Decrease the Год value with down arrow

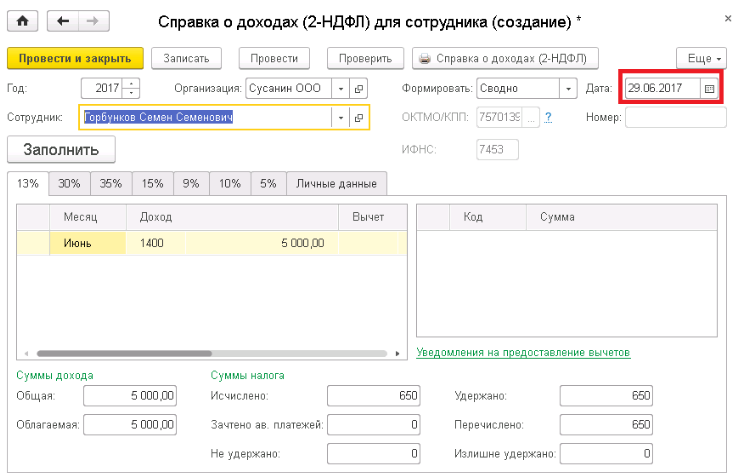(131, 93)
